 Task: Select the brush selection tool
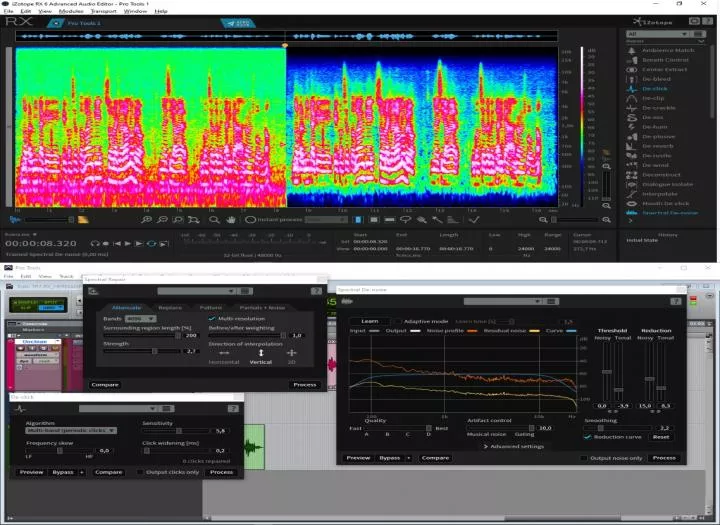point(421,220)
